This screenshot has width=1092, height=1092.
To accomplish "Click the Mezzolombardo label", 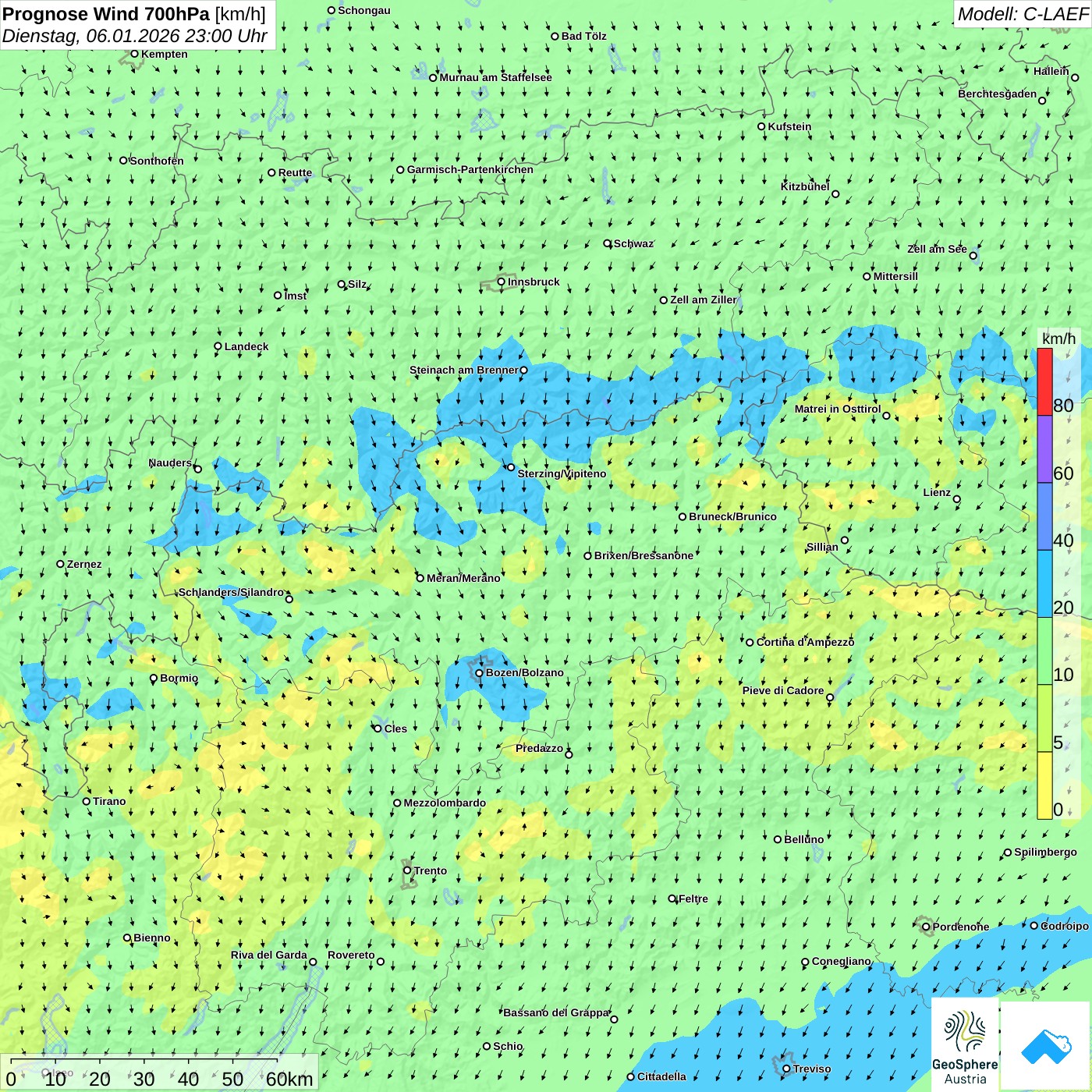I will (x=445, y=803).
